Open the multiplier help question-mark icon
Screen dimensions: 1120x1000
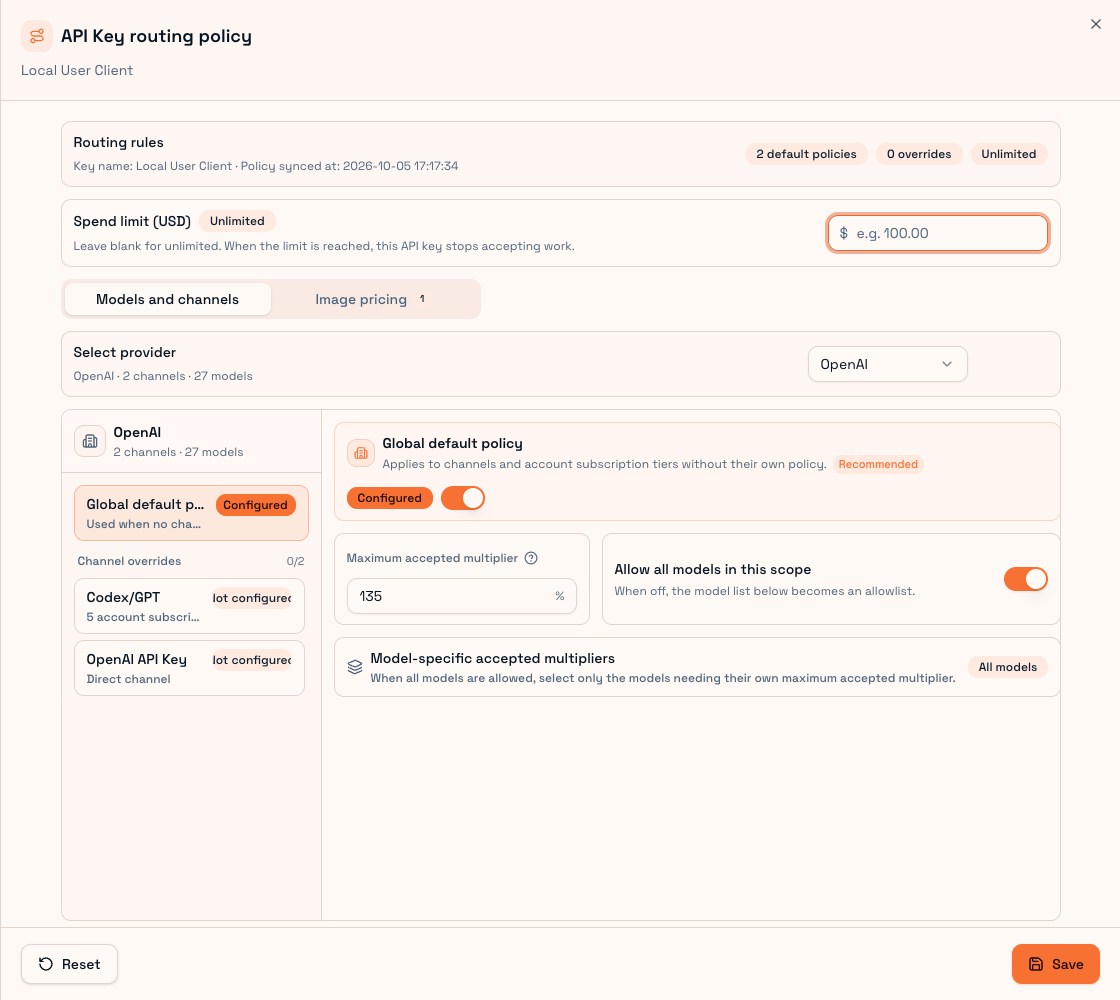[x=531, y=558]
